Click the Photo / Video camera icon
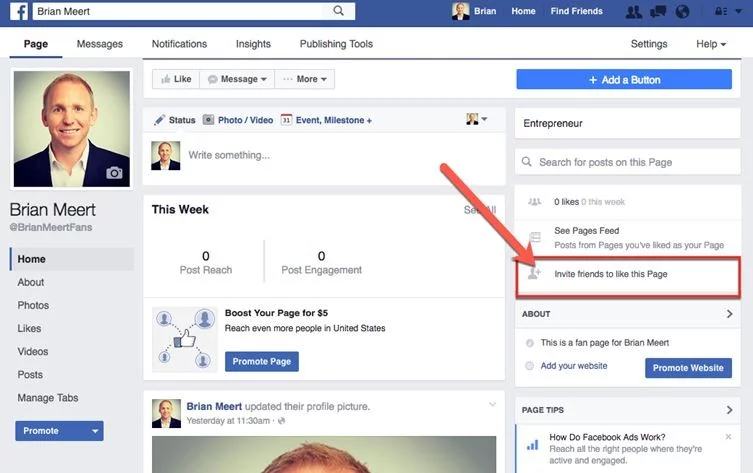Viewport: 753px width, 473px height. point(208,120)
